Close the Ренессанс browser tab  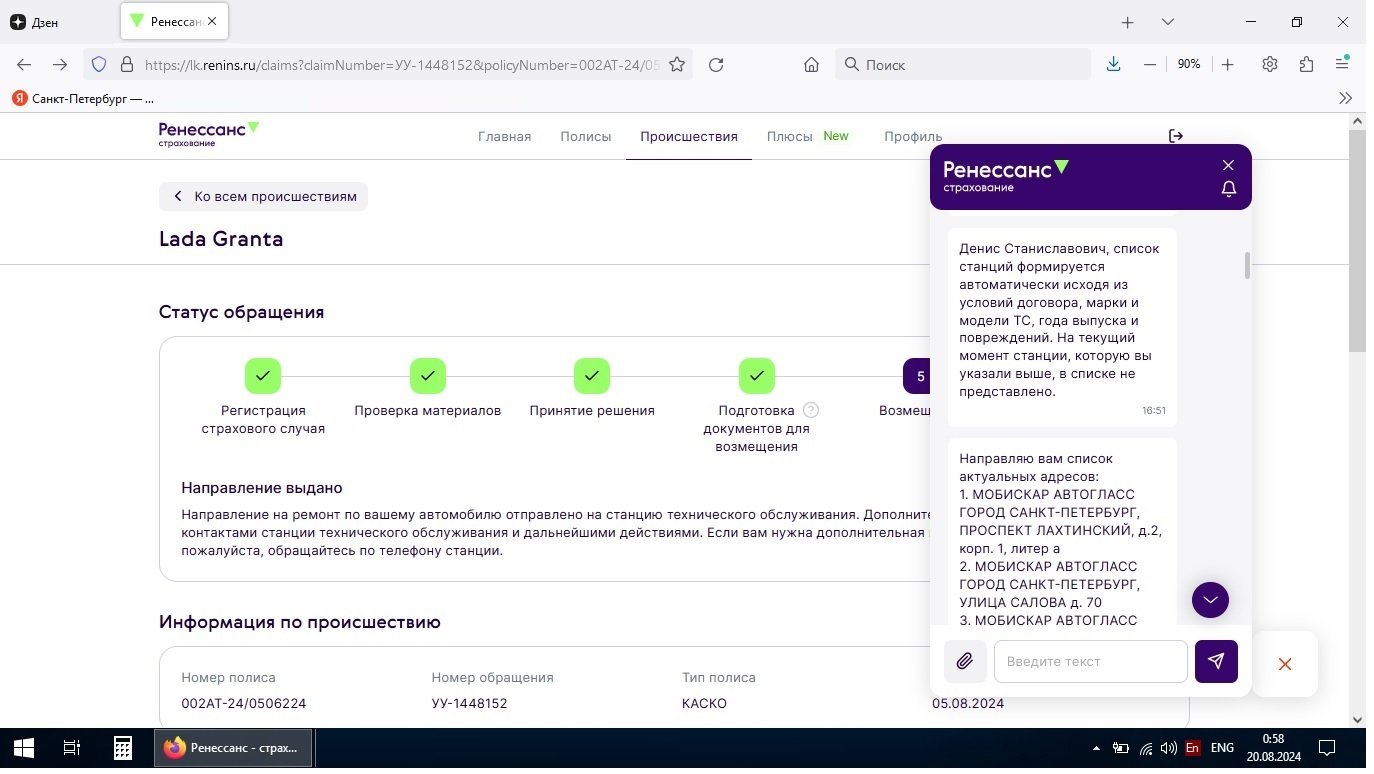point(212,21)
